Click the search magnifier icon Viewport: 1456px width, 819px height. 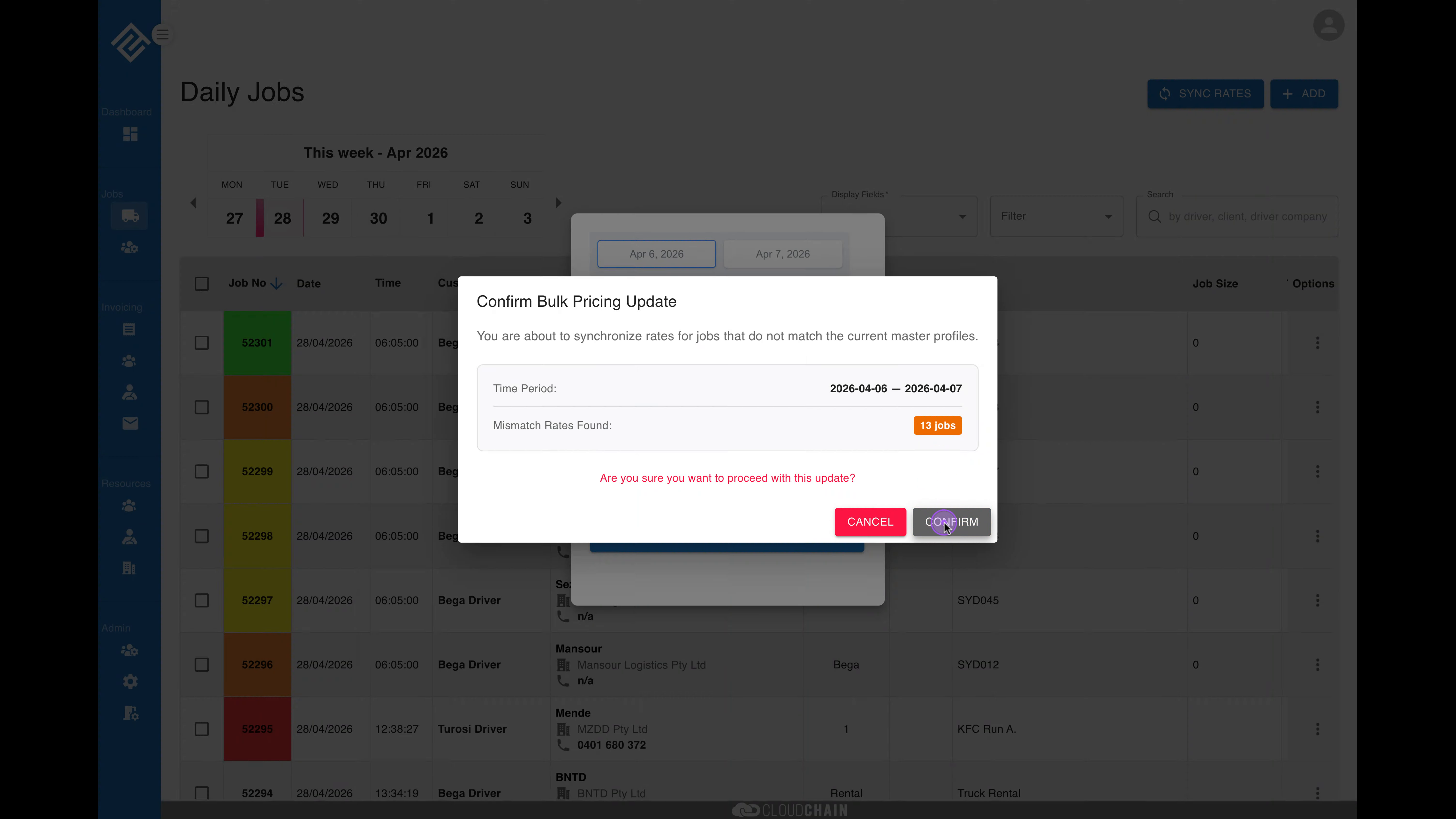point(1155,216)
